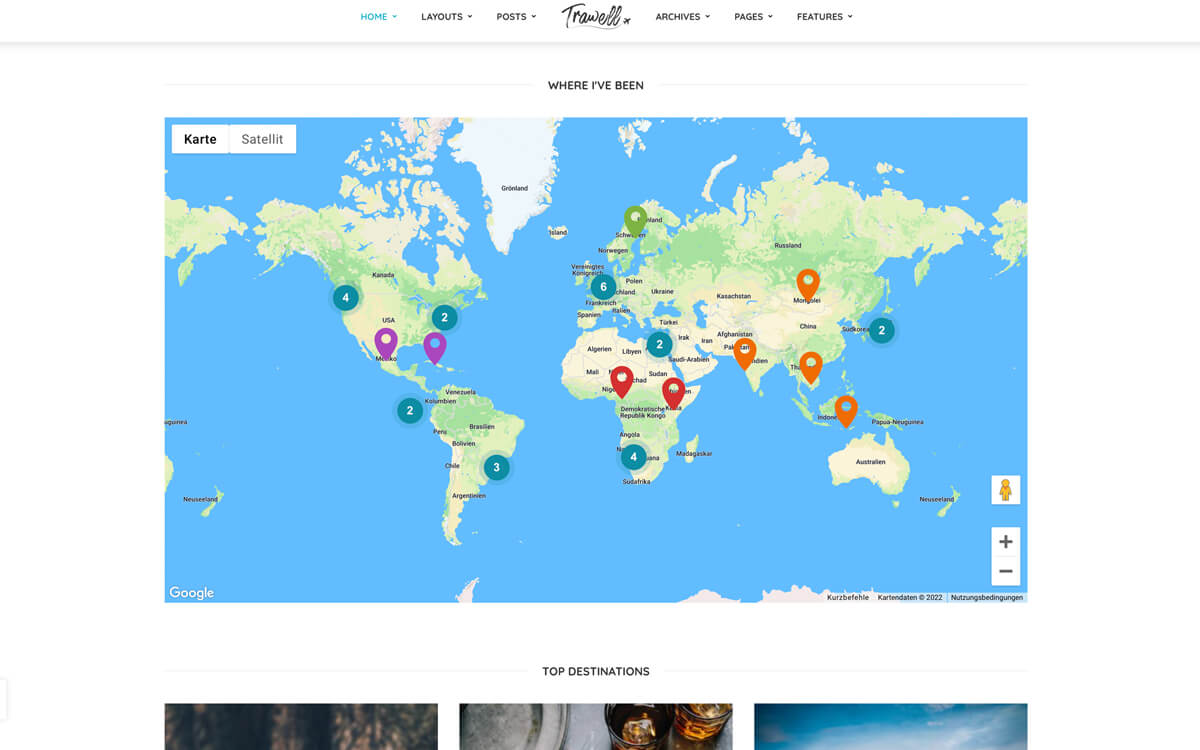This screenshot has width=1200, height=750.
Task: Open the cluster of 2 near Südkorea
Action: [881, 330]
